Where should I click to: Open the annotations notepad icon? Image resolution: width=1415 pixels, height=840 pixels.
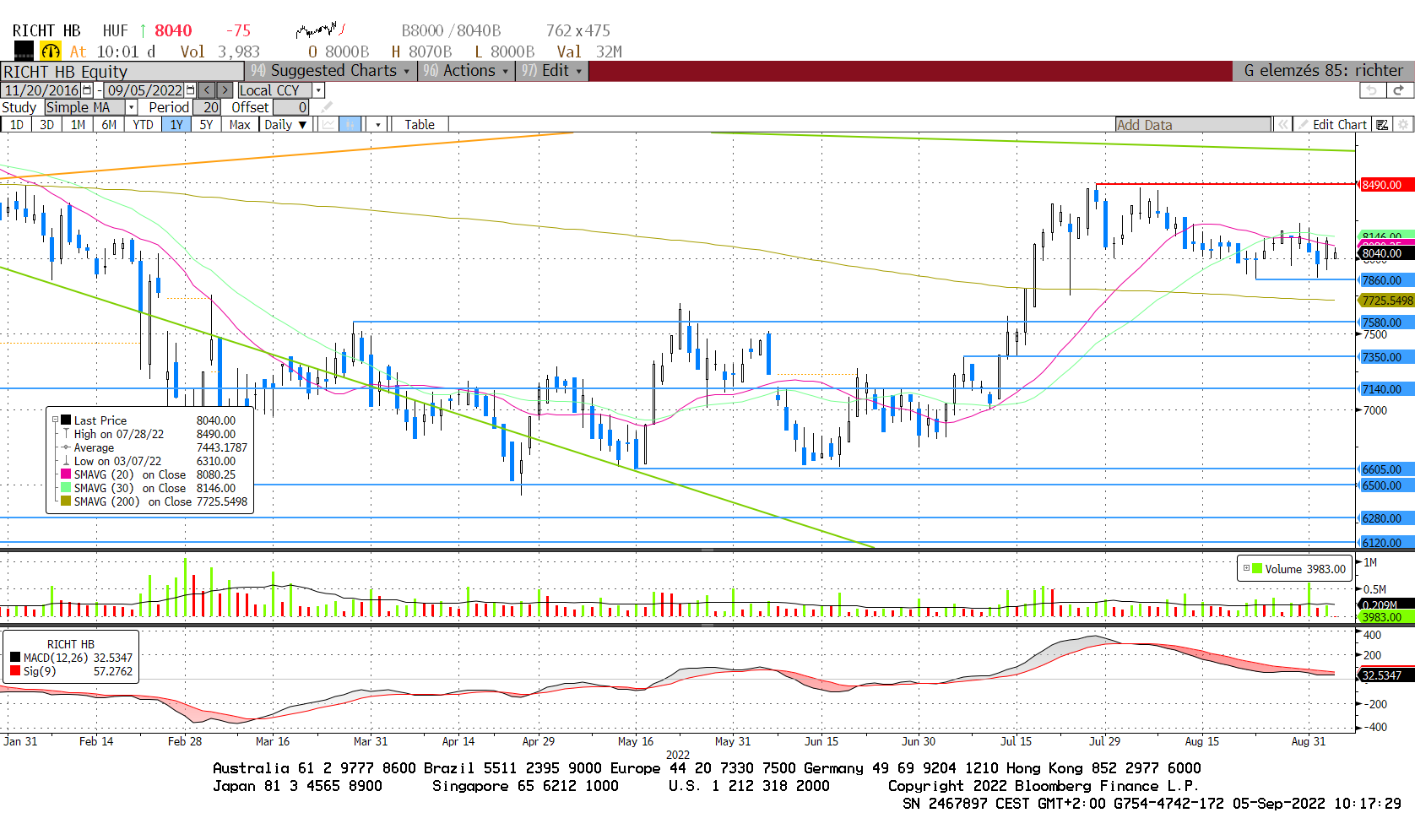[x=1382, y=124]
